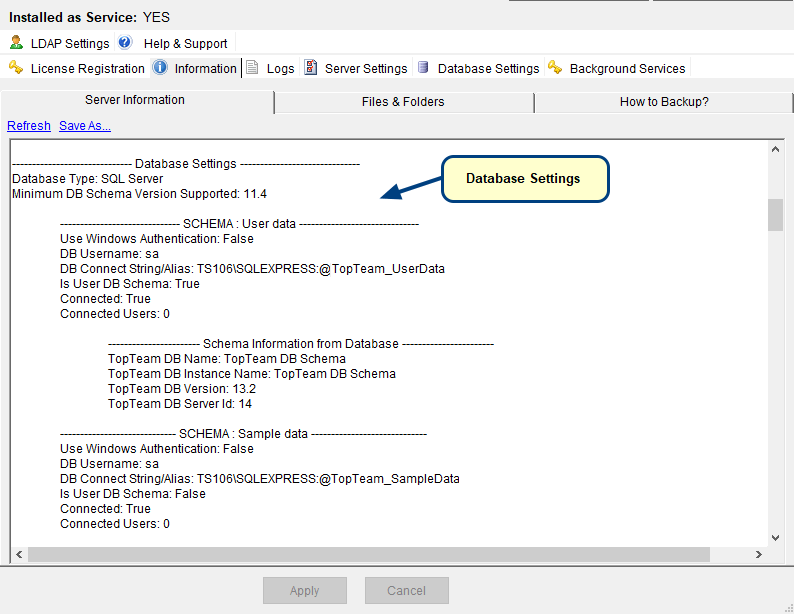This screenshot has width=794, height=614.
Task: Switch to License Registration tab
Action: coord(88,68)
